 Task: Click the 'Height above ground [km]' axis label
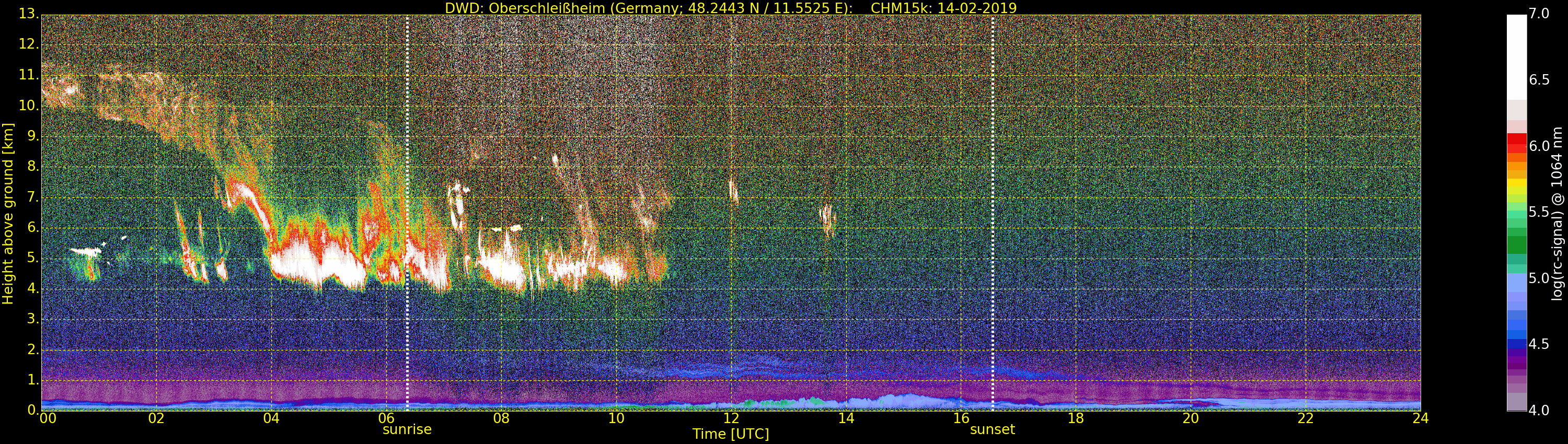[x=8, y=213]
